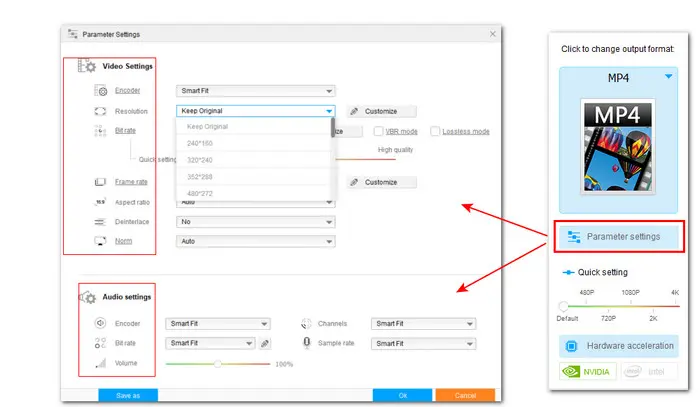Expand the Deinterlace dropdown
The image size is (700, 407).
click(255, 222)
